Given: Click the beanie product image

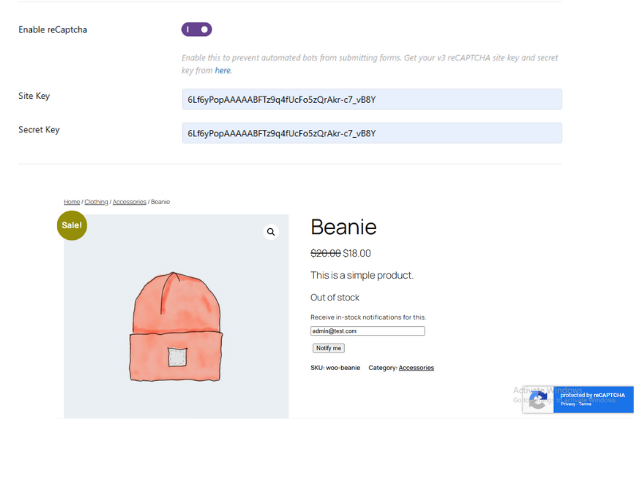Looking at the screenshot, I should 176,325.
